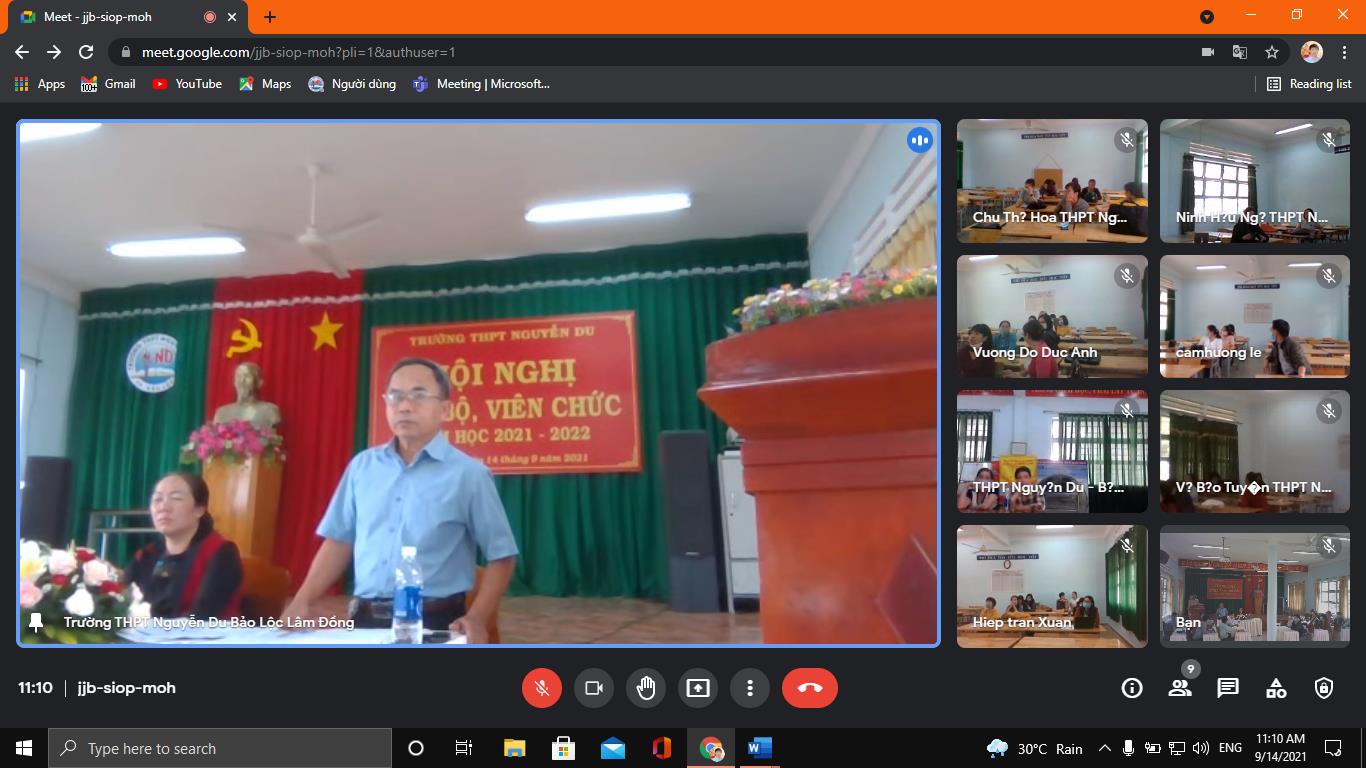Expand hidden icons in the system tray

tap(1103, 747)
